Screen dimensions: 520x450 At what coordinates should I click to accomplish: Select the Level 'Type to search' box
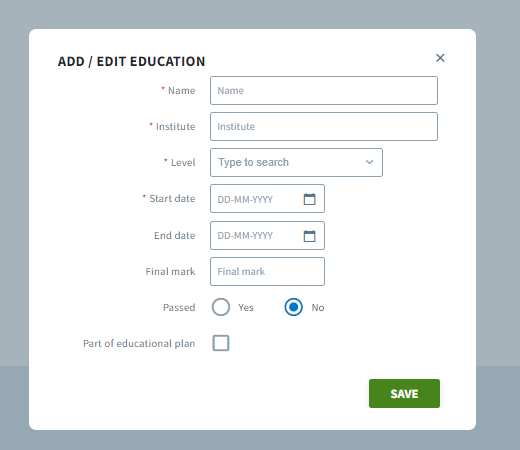pos(296,162)
